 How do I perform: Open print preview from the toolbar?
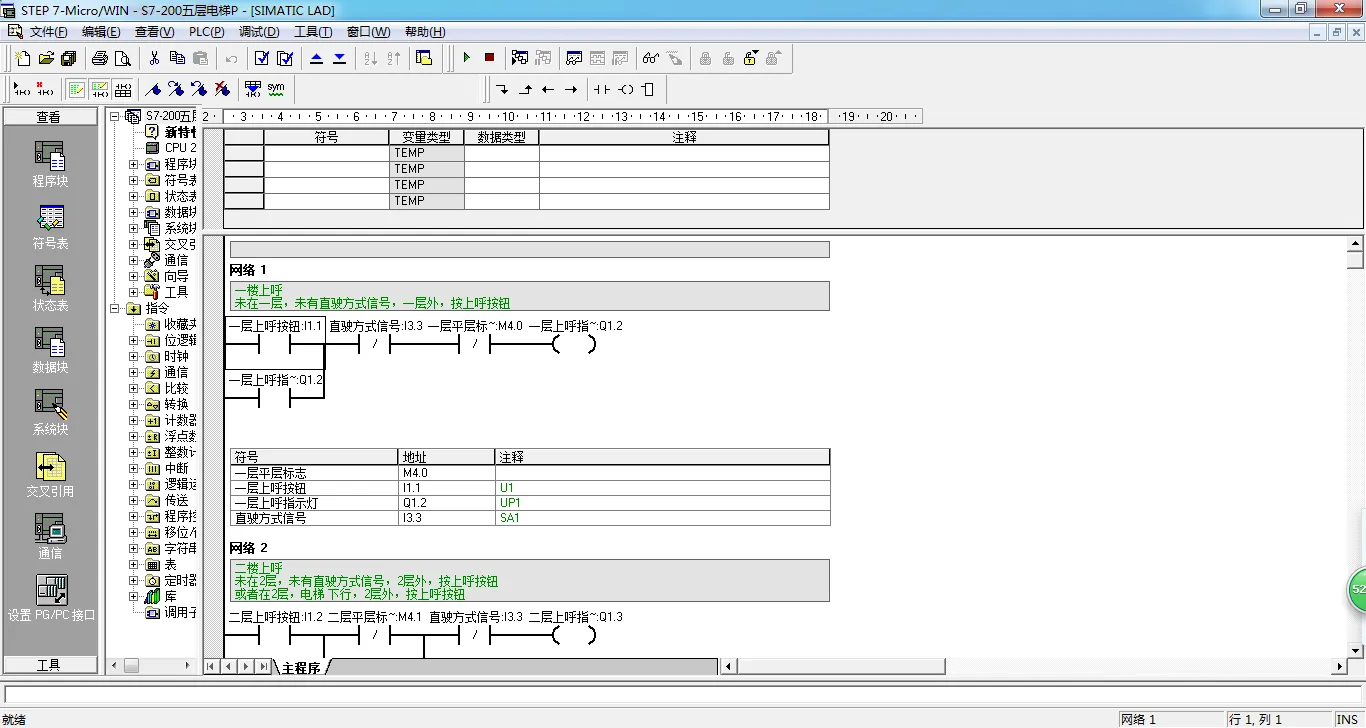pos(123,58)
